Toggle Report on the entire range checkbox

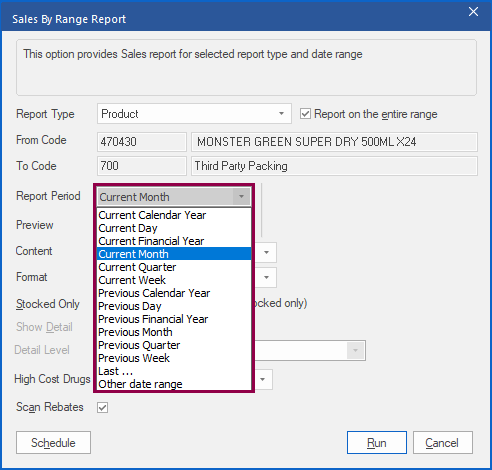click(305, 114)
